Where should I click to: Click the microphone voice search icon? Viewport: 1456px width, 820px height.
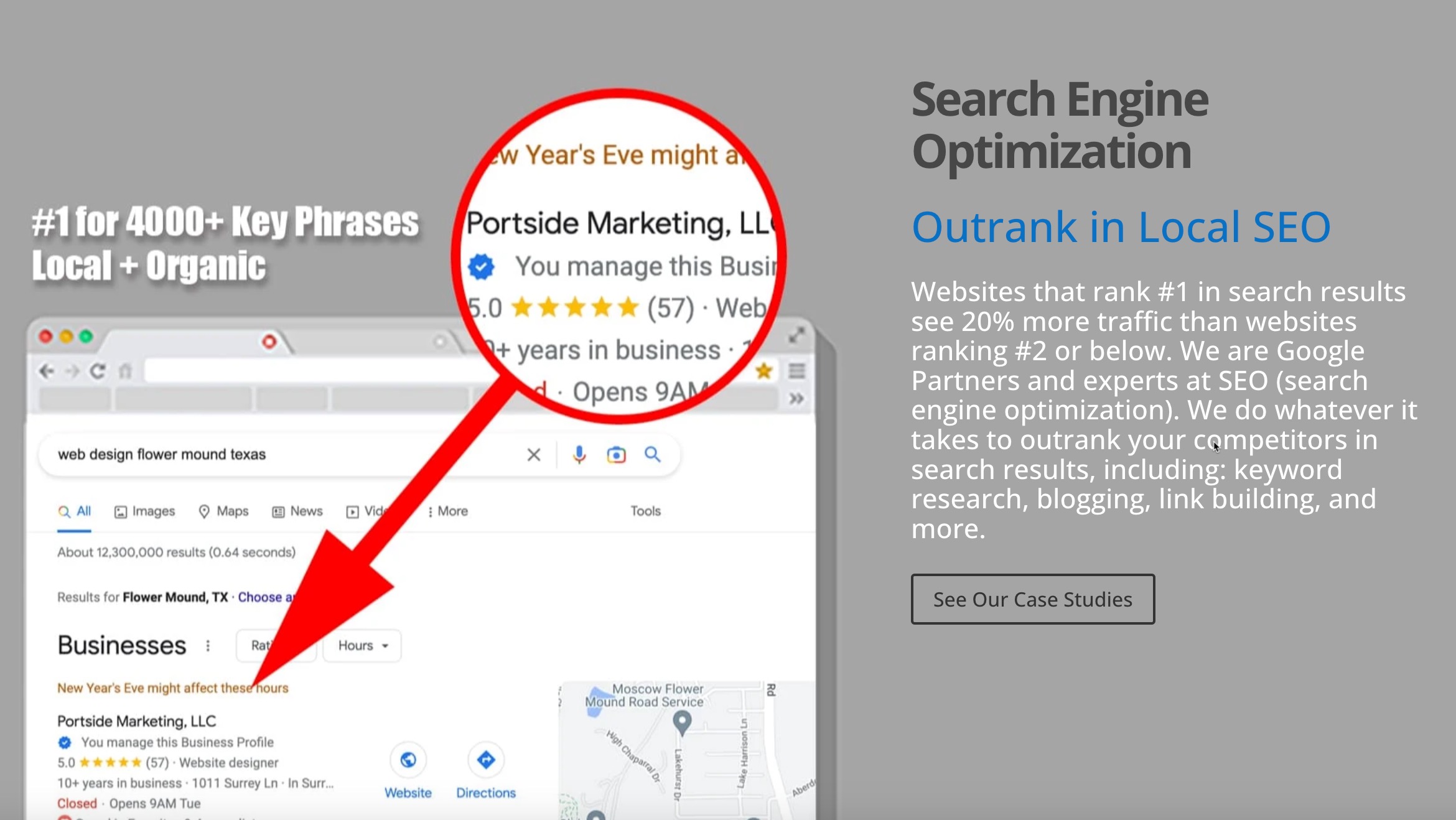579,454
